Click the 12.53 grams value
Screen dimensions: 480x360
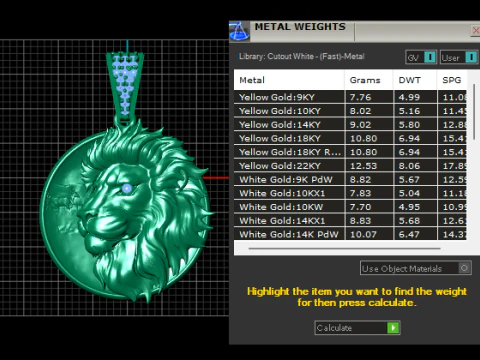click(363, 166)
